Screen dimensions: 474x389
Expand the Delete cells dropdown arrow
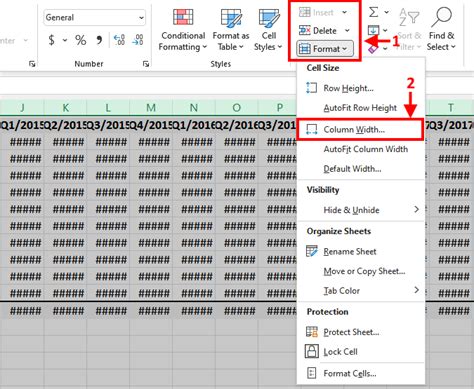click(347, 31)
